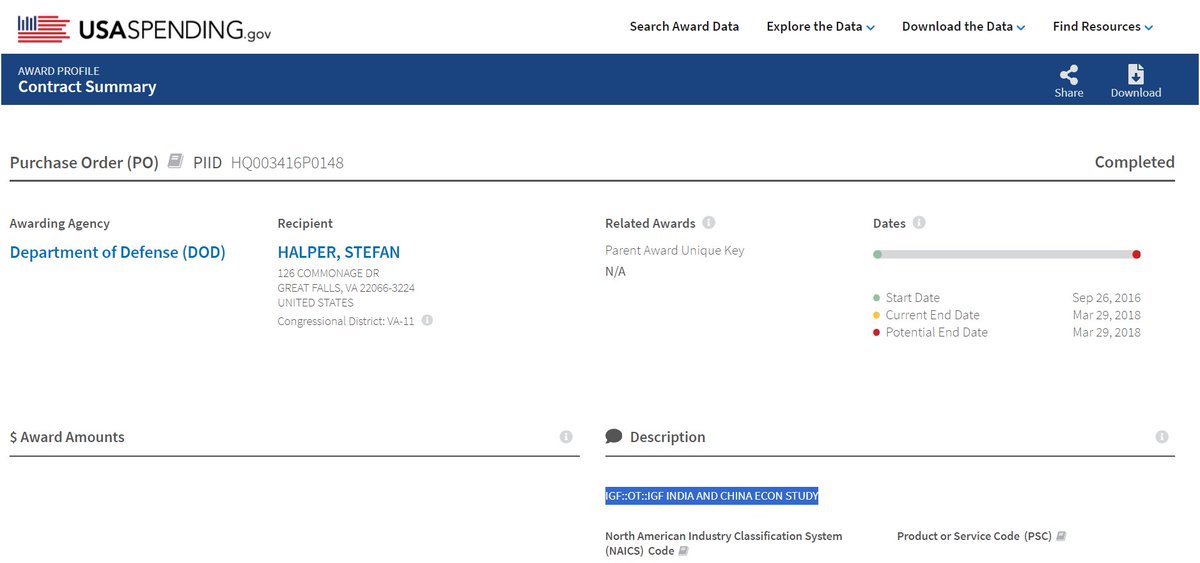
Task: Click the USAspending.gov logo
Action: click(x=144, y=29)
